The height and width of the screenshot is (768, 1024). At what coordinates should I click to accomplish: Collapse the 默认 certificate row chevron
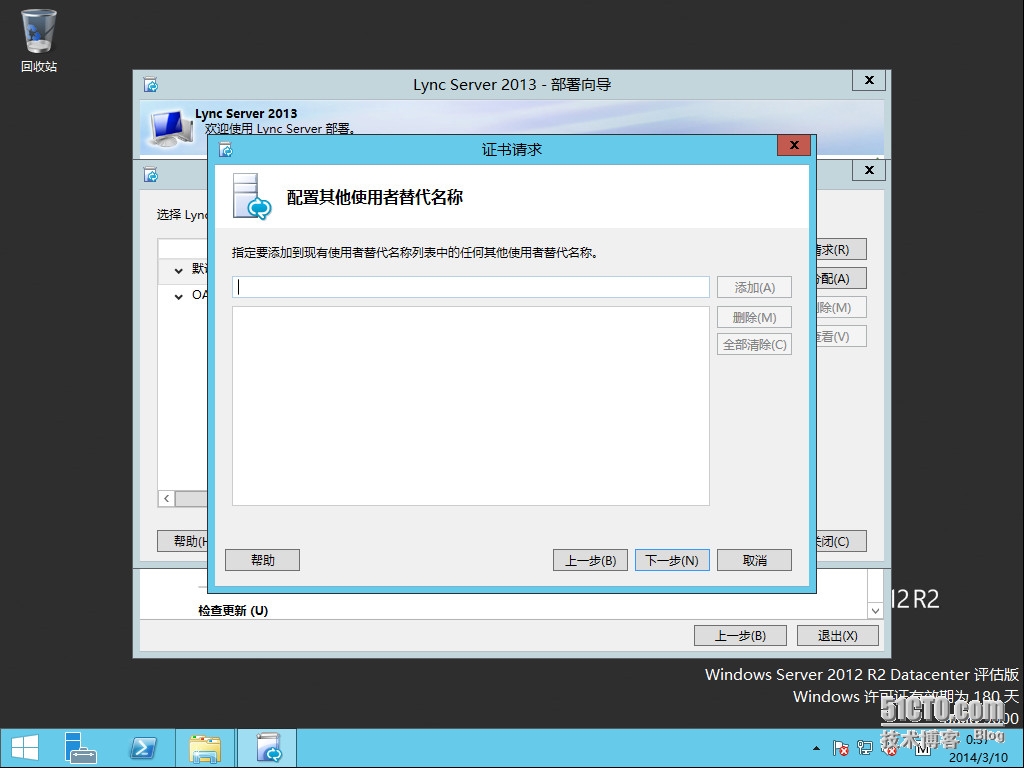(178, 270)
